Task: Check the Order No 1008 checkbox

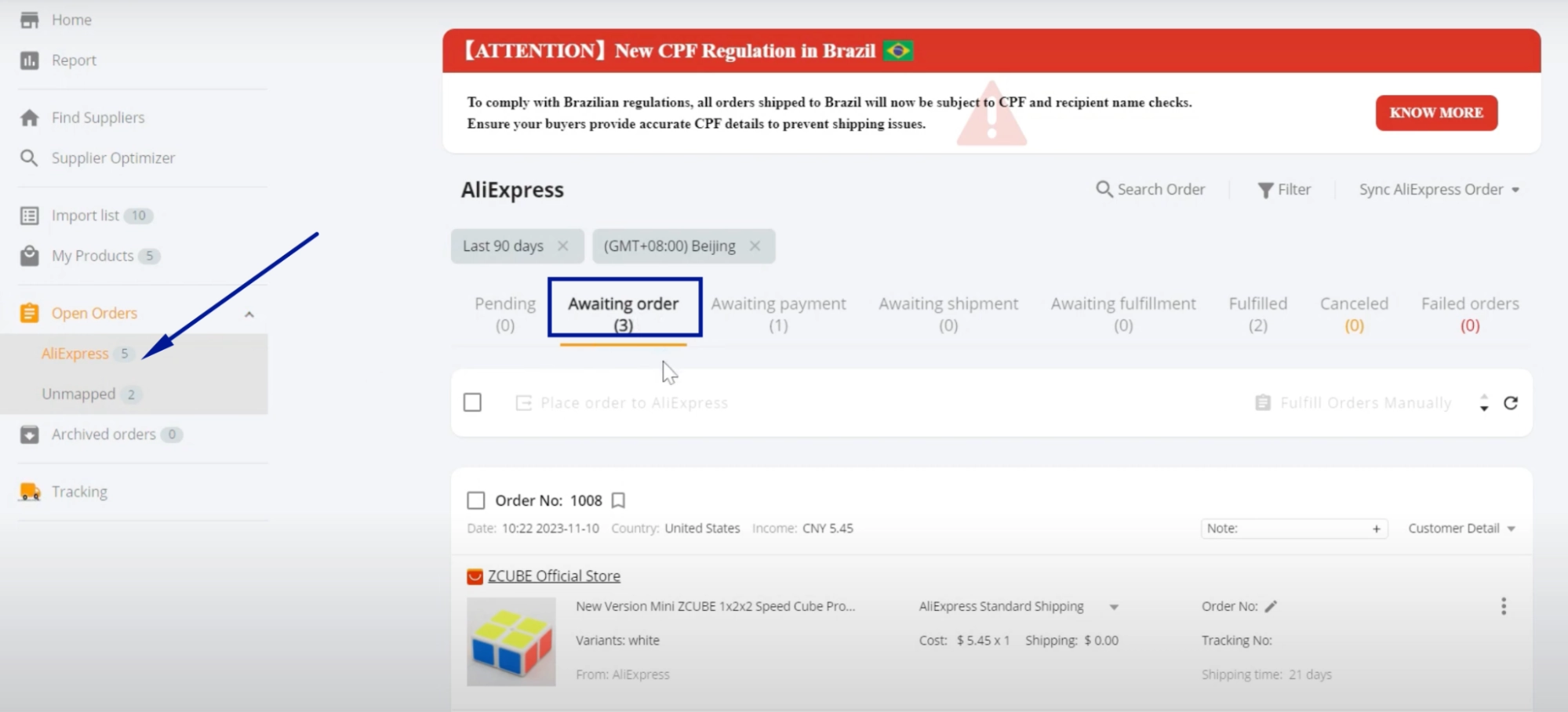Action: 476,500
